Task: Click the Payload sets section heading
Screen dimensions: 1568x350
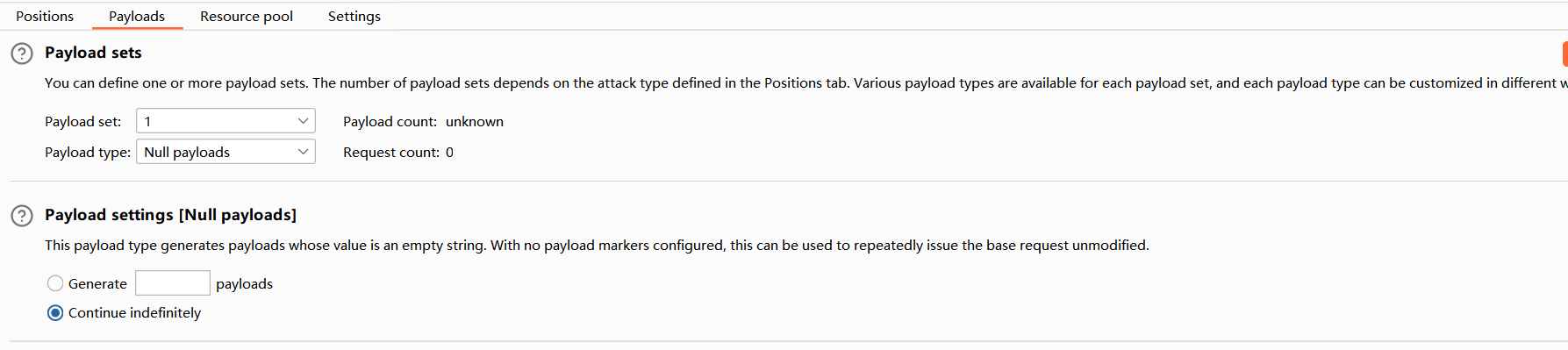Action: [93, 53]
